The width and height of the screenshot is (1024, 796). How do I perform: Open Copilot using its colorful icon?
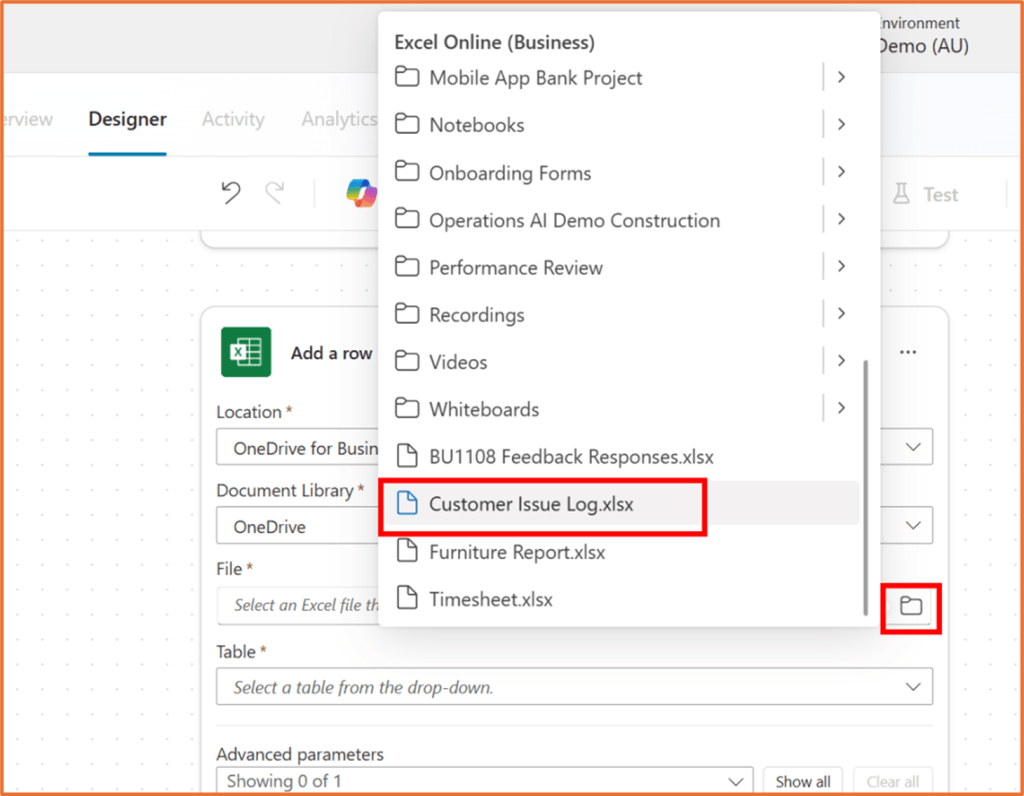362,192
